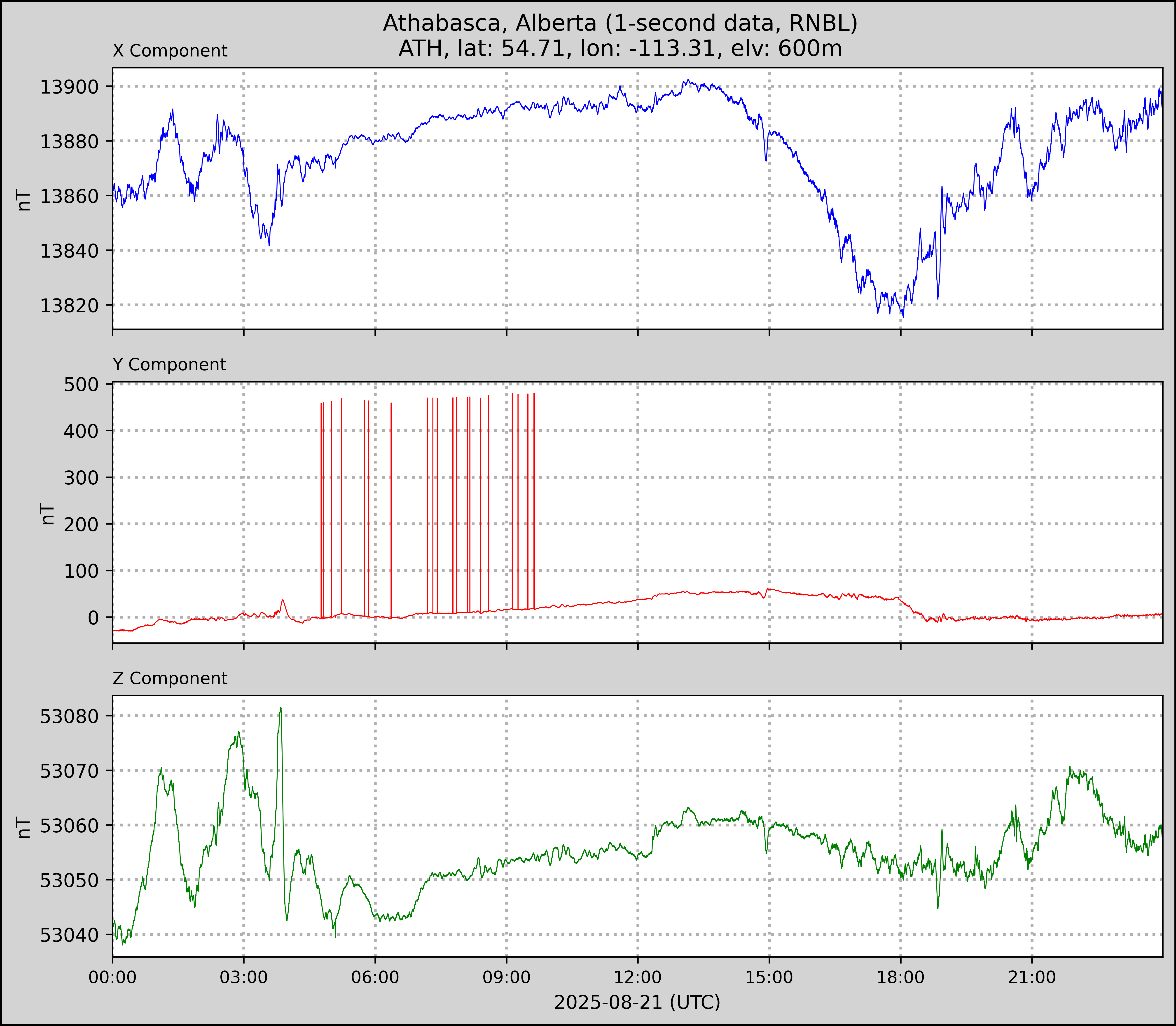Screen dimensions: 1176x1026
Task: Click the 200 tick label in Y panel
Action: pos(81,524)
